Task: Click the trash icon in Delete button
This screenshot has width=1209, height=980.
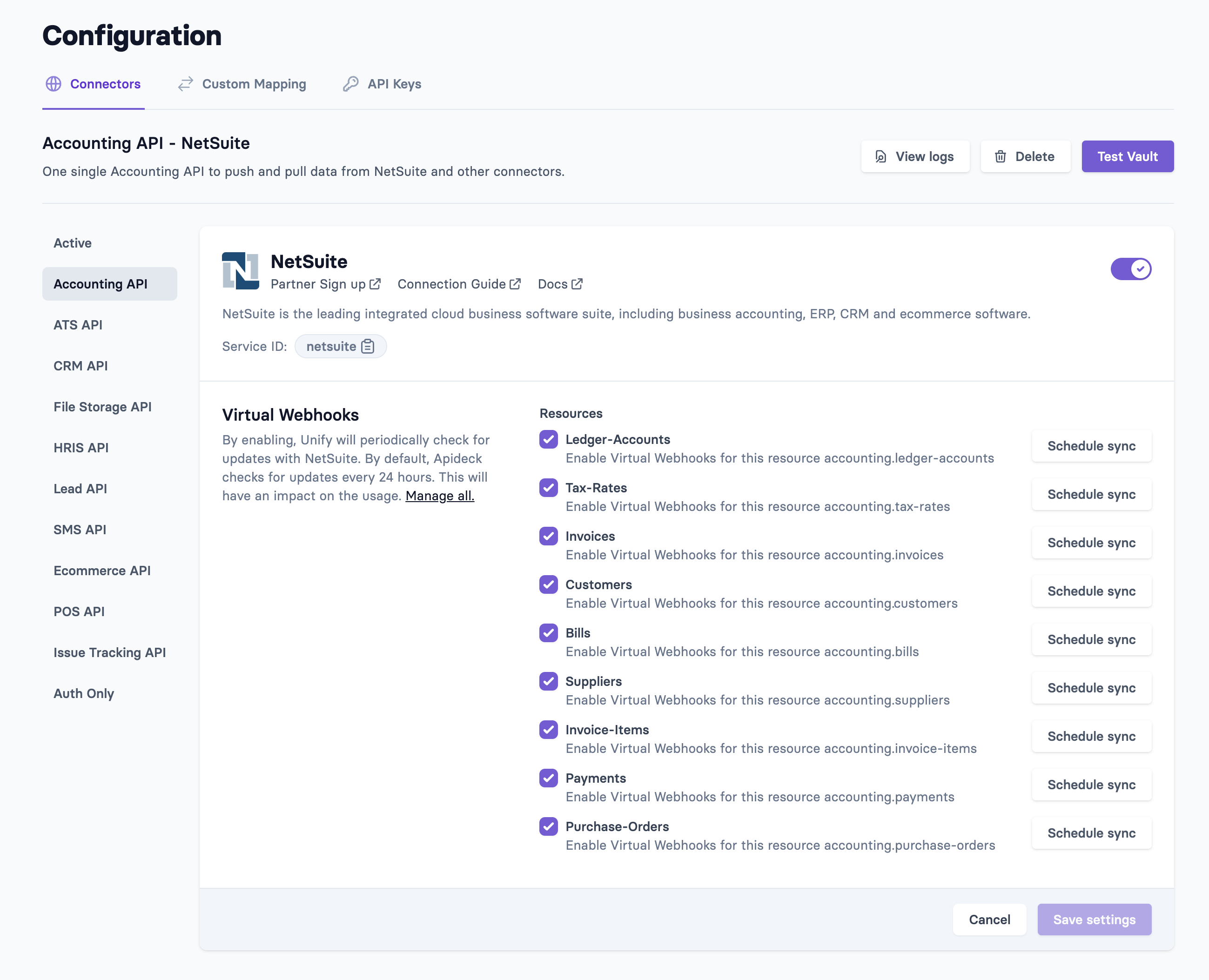Action: pyautogui.click(x=1000, y=156)
